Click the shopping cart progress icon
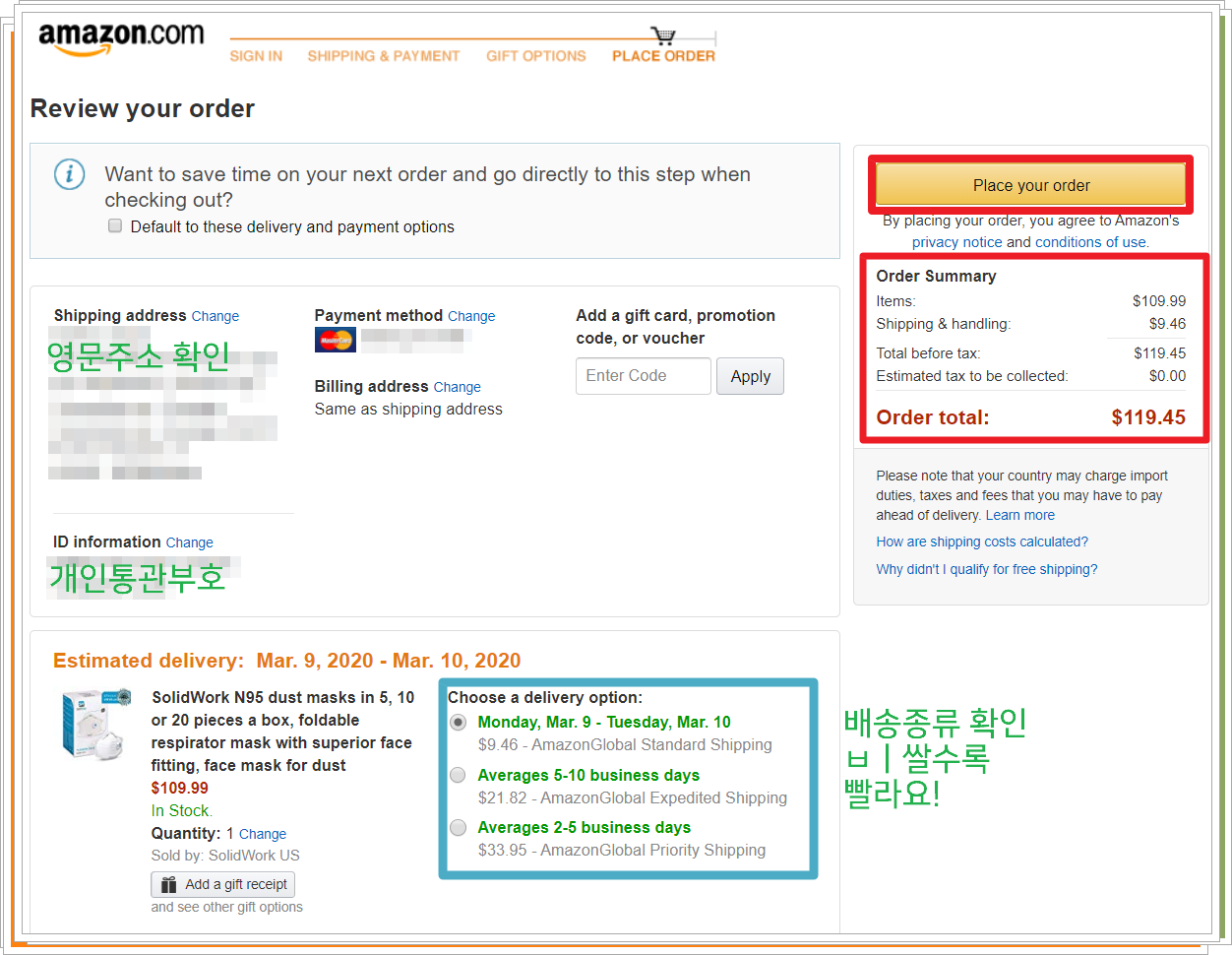This screenshot has height=955, width=1232. click(664, 35)
